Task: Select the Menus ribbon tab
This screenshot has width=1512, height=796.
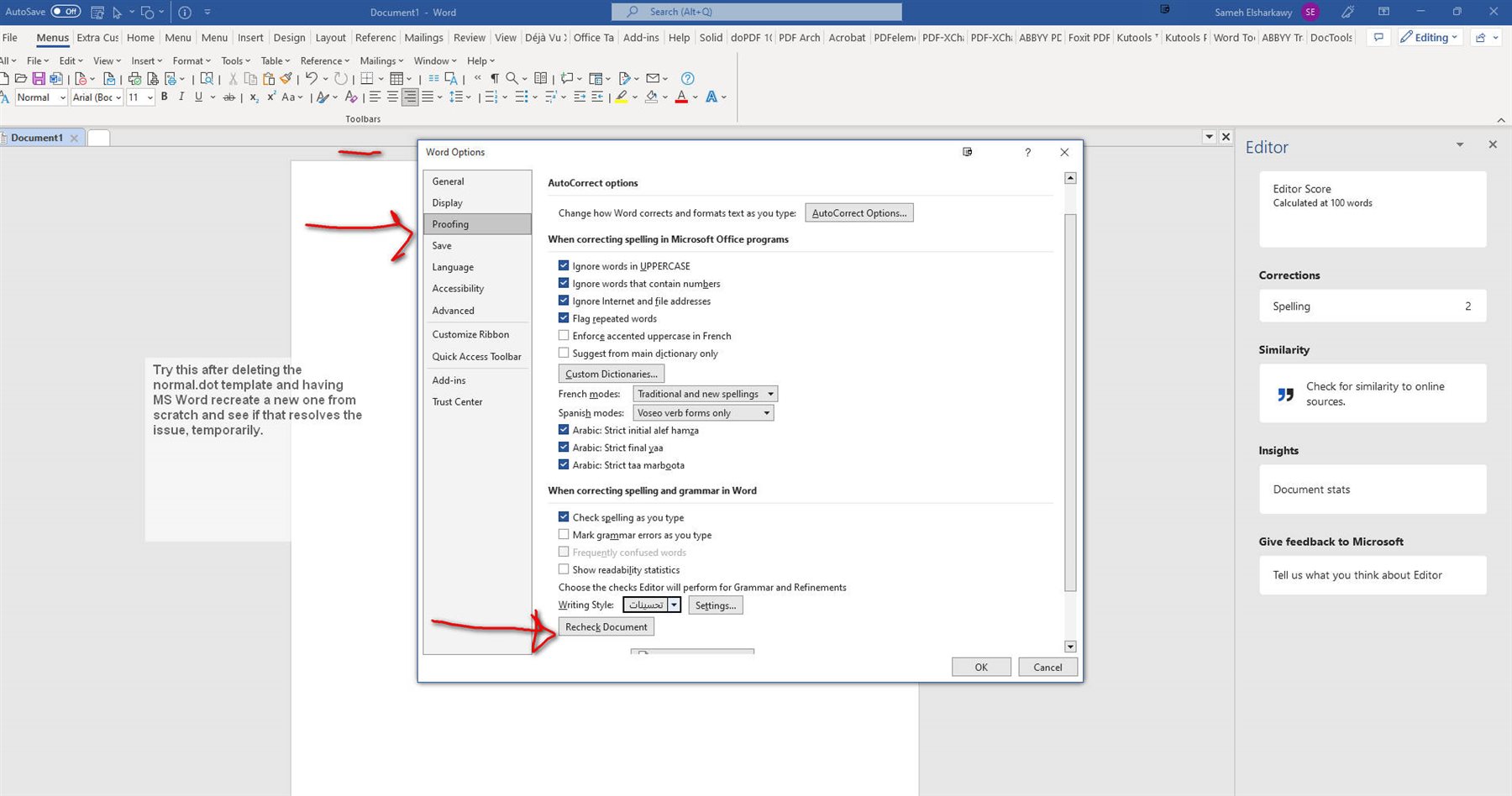Action: [52, 37]
